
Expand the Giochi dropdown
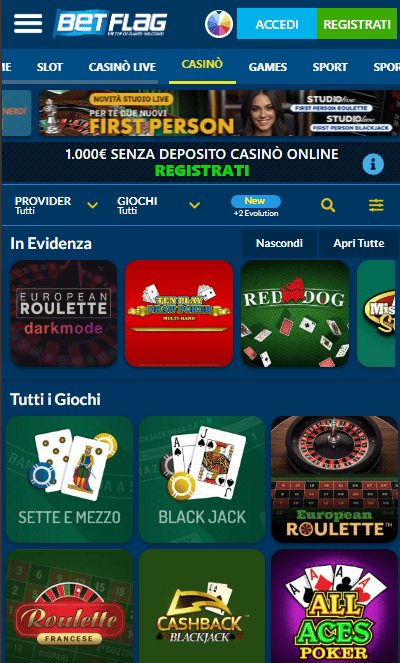pos(159,205)
